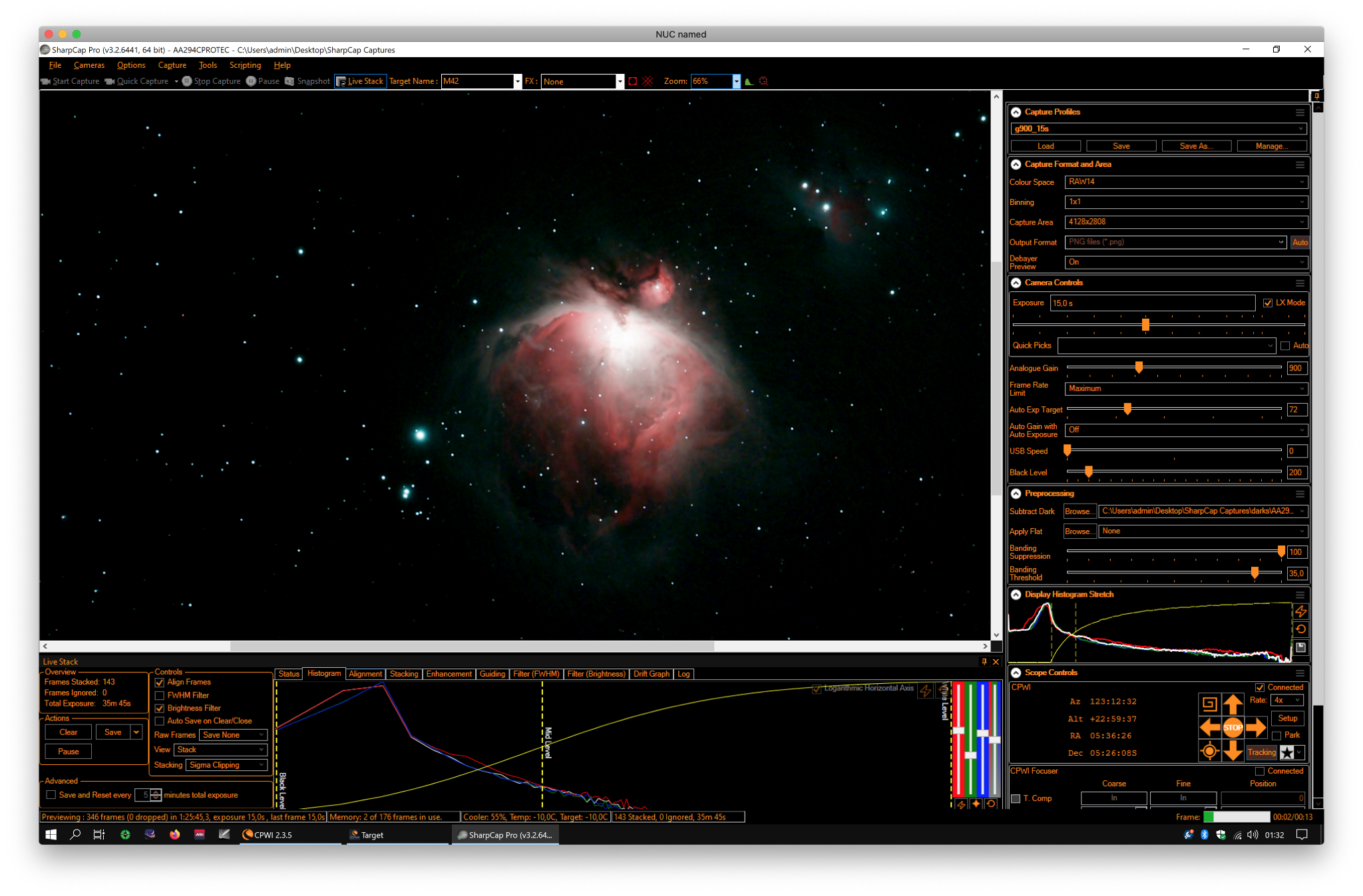Click the Banding Threshold slider handle
The width and height of the screenshot is (1363, 896).
(1255, 572)
